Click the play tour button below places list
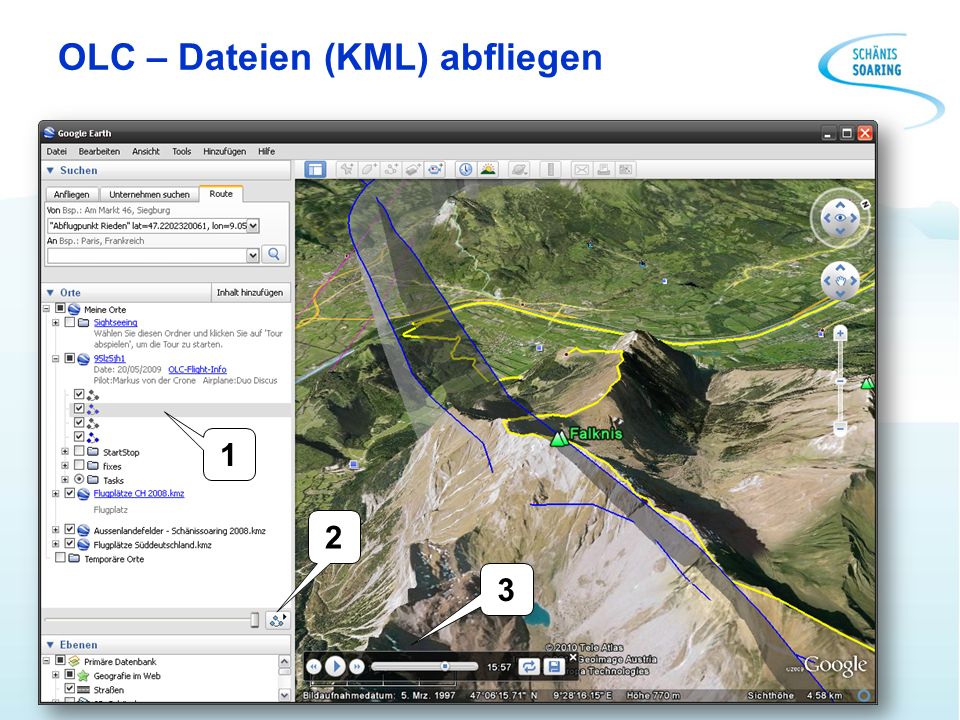The height and width of the screenshot is (720, 960). tap(277, 620)
